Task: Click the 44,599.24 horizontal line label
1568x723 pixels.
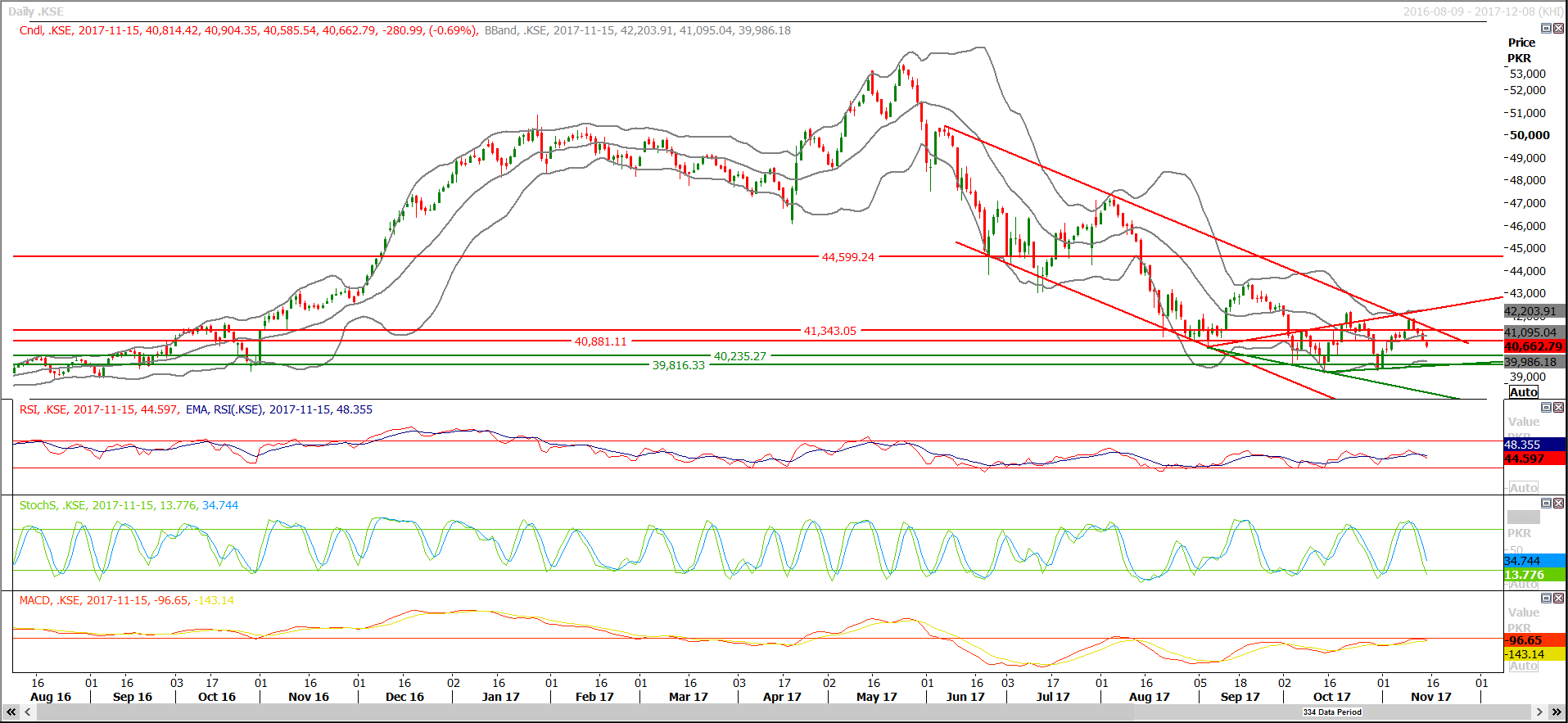Action: click(848, 257)
